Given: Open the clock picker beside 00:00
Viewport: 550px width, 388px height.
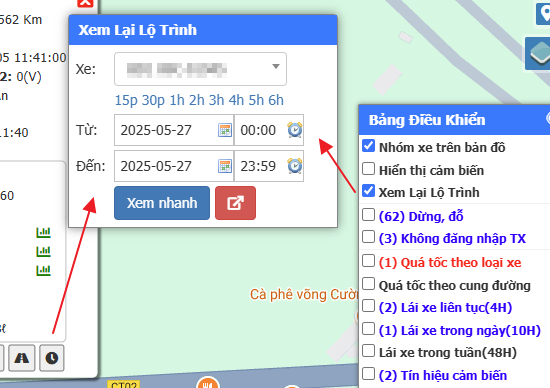Looking at the screenshot, I should point(295,130).
